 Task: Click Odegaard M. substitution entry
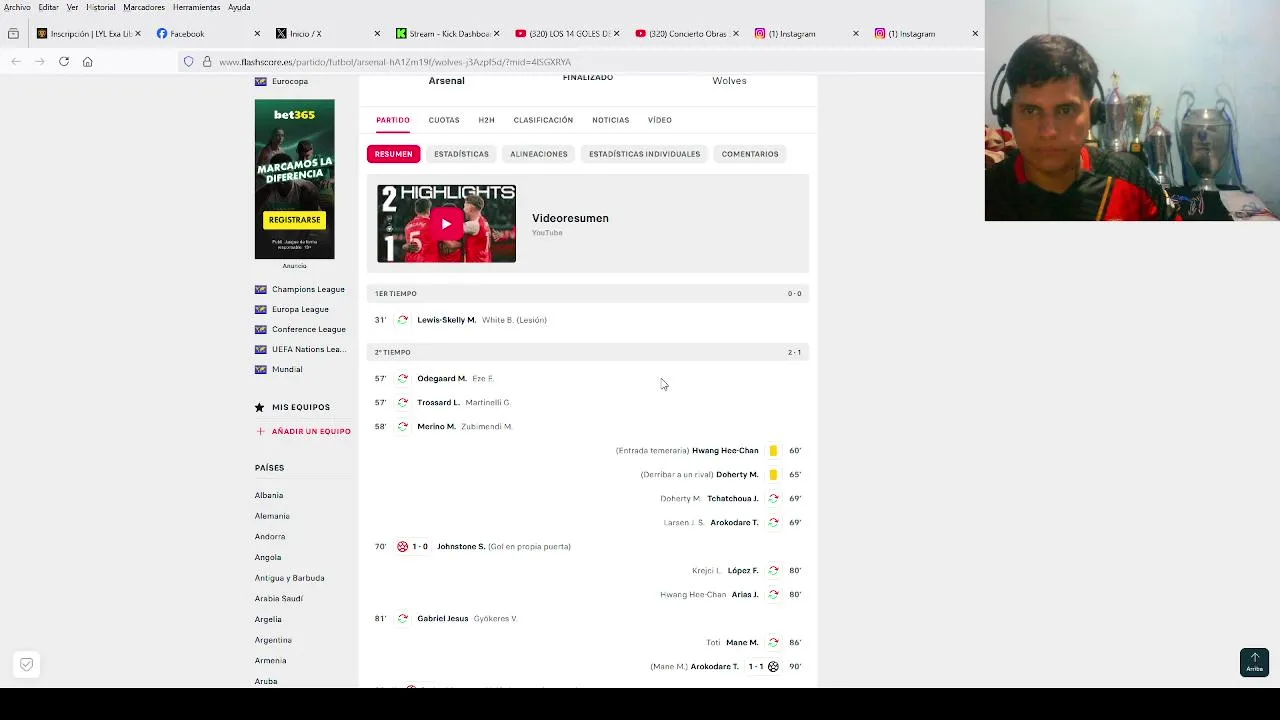coord(442,379)
